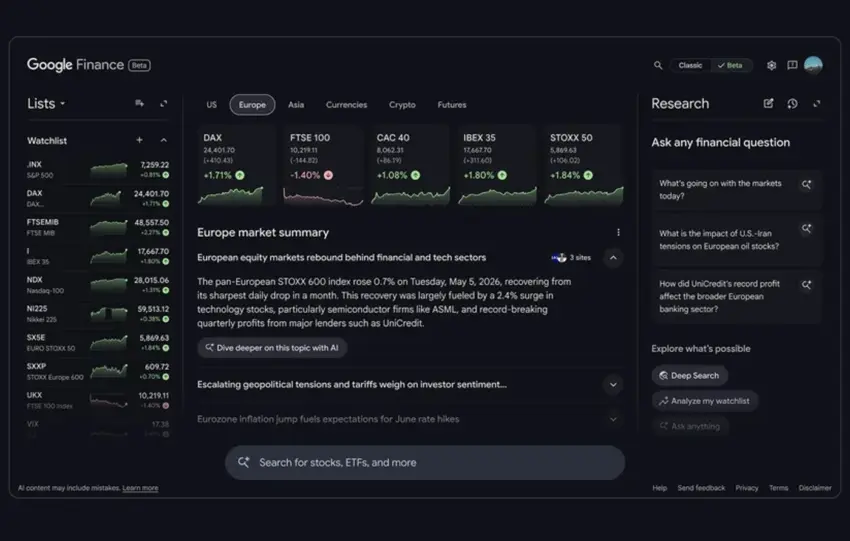Switch to the US markets tab

[211, 105]
